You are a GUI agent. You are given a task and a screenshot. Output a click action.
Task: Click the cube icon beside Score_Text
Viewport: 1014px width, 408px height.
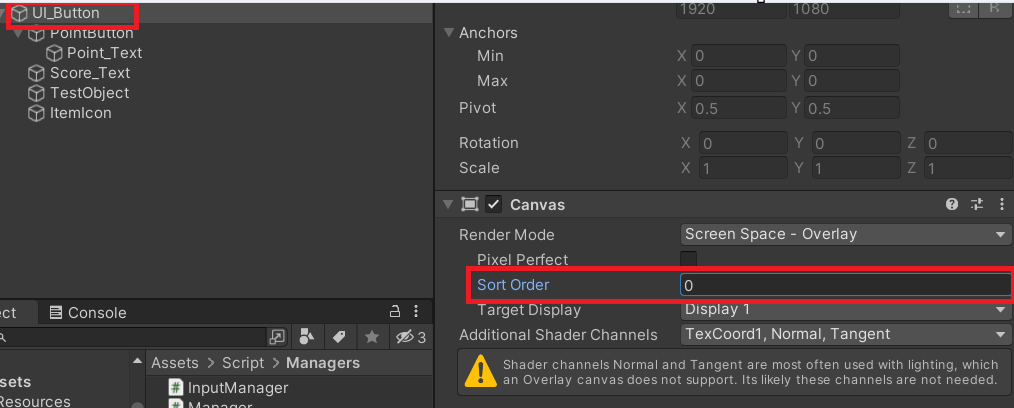tap(36, 73)
